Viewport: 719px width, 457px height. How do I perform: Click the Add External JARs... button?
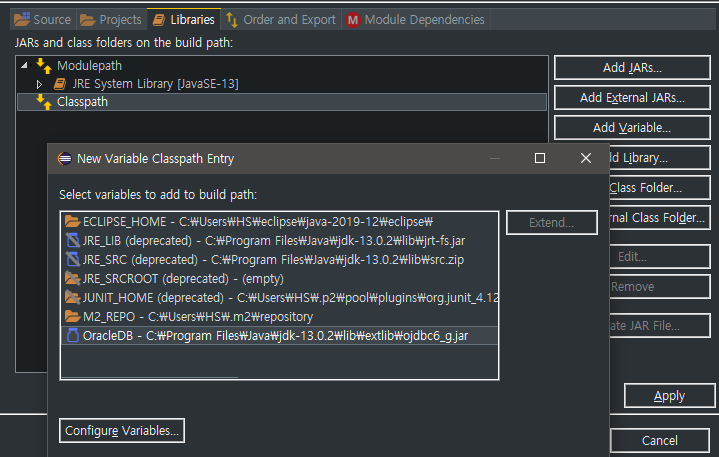pos(632,98)
